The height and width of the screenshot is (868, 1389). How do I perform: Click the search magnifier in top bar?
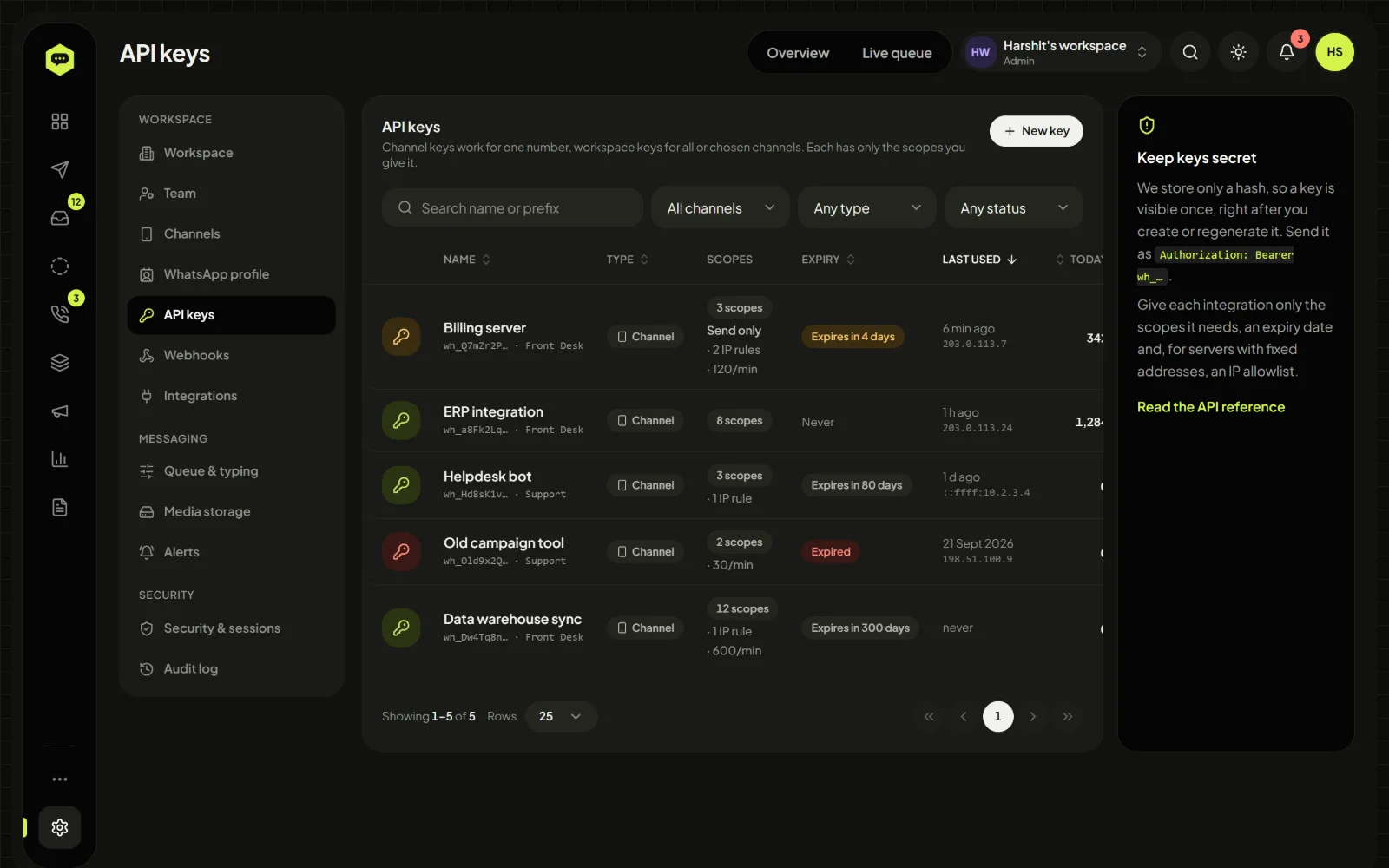pos(1190,52)
